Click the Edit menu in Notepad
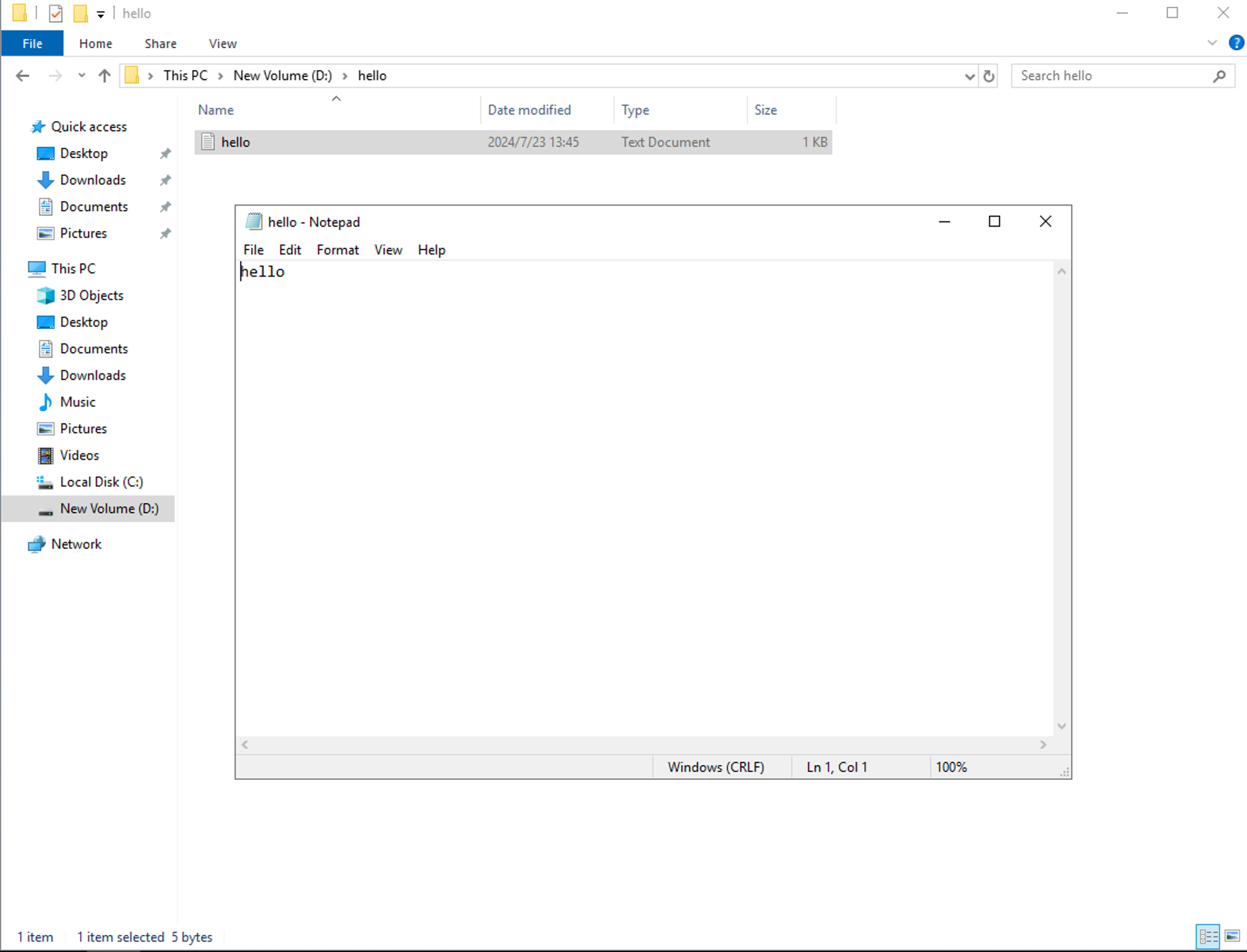Viewport: 1247px width, 952px height. tap(289, 250)
